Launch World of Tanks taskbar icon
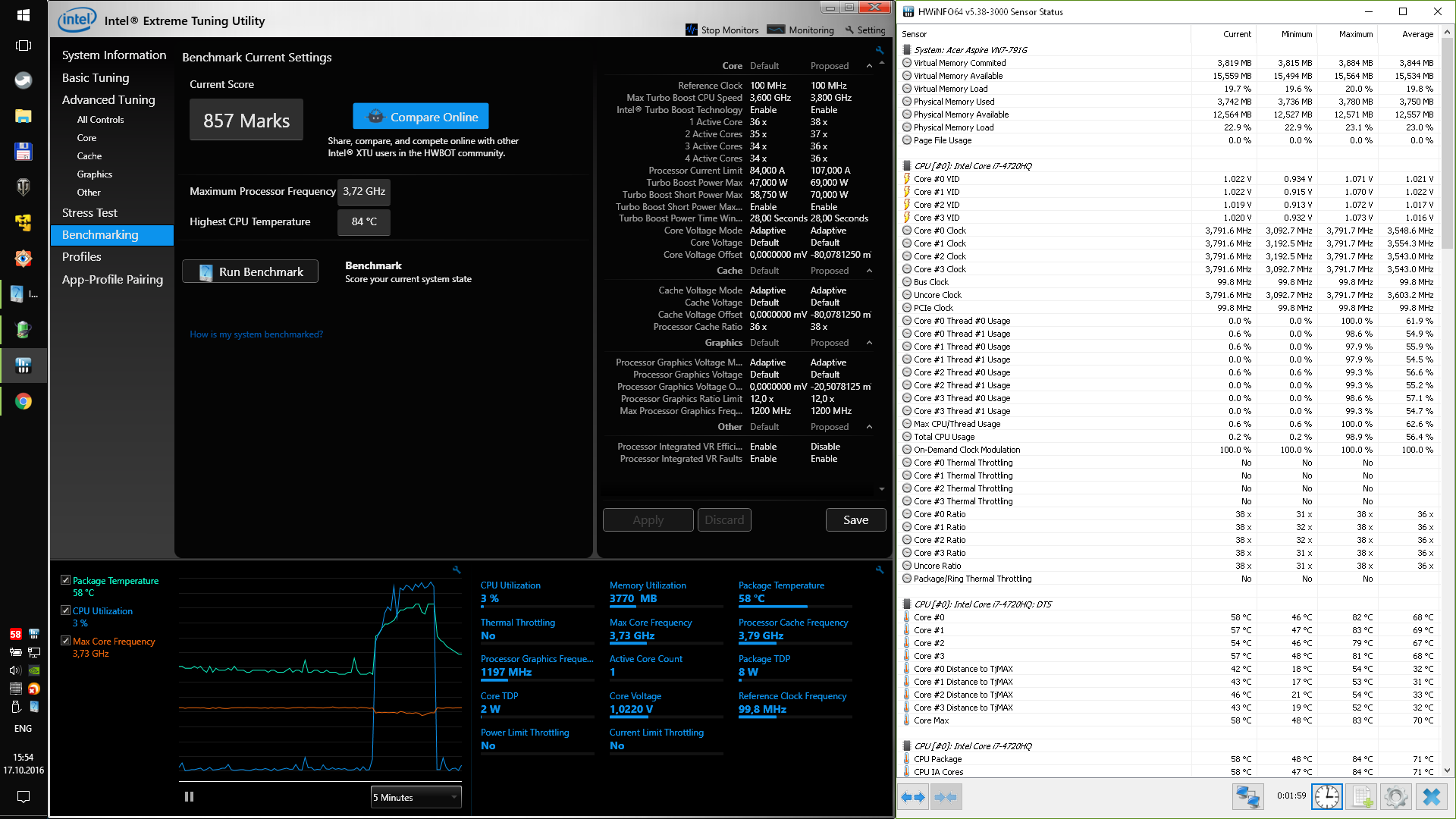The width and height of the screenshot is (1456, 819). pyautogui.click(x=24, y=187)
